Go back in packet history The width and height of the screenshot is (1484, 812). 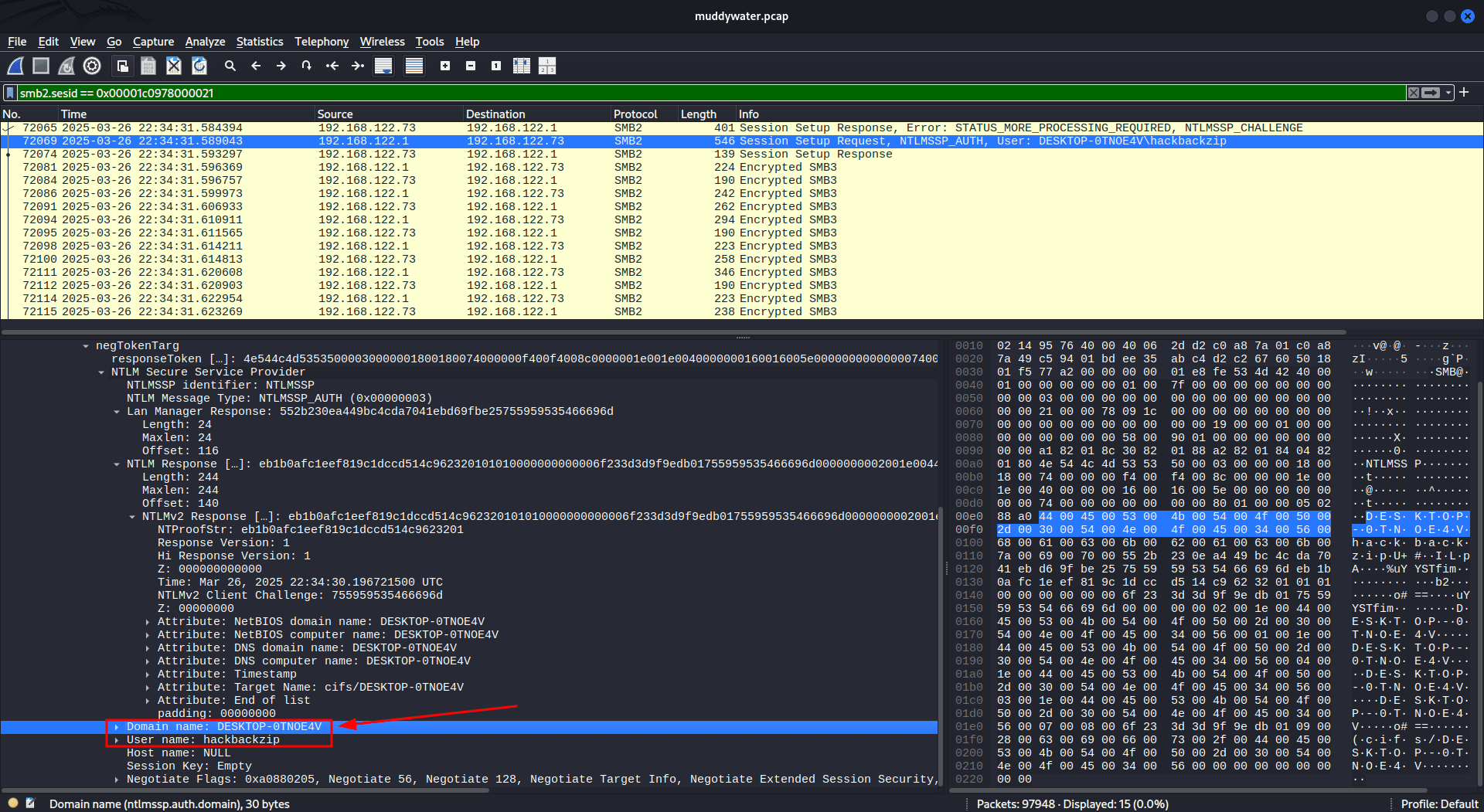(x=256, y=66)
